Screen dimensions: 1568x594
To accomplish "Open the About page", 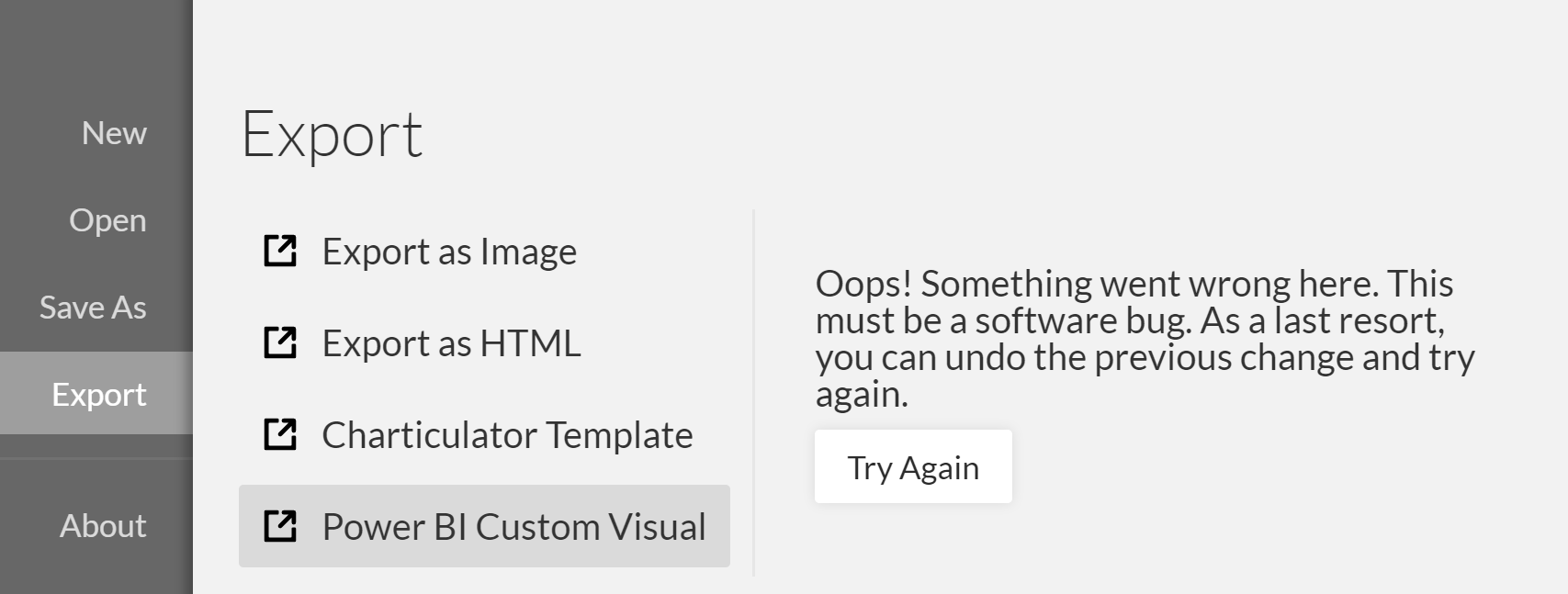I will click(x=102, y=526).
